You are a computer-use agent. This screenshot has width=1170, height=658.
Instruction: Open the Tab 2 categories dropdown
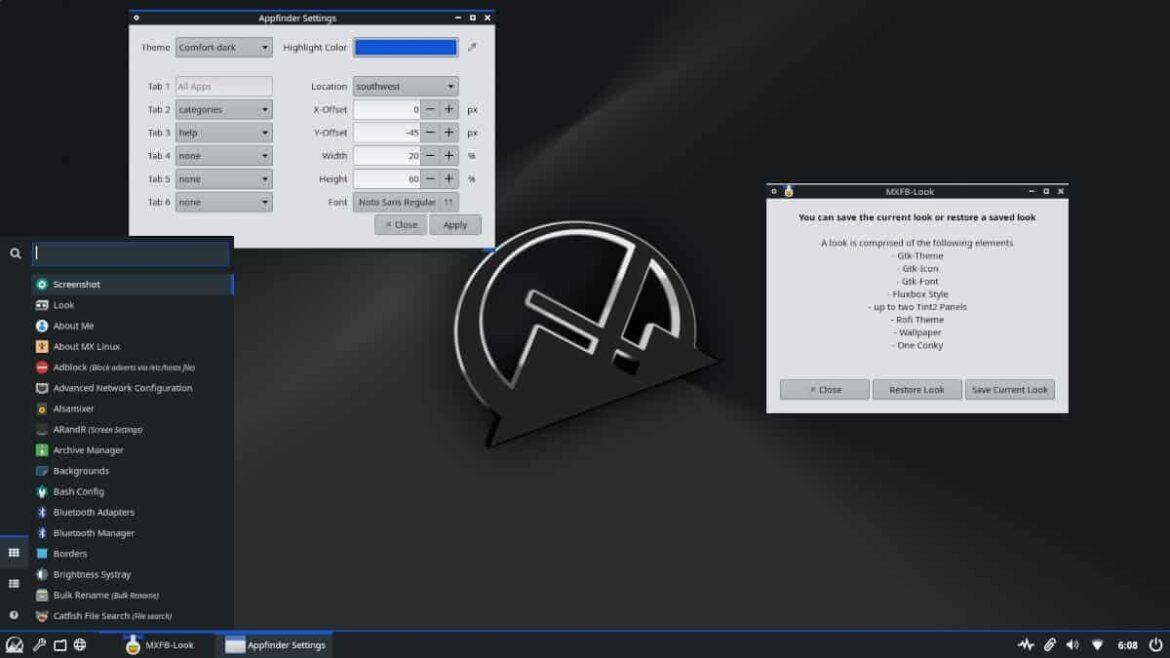pos(223,109)
